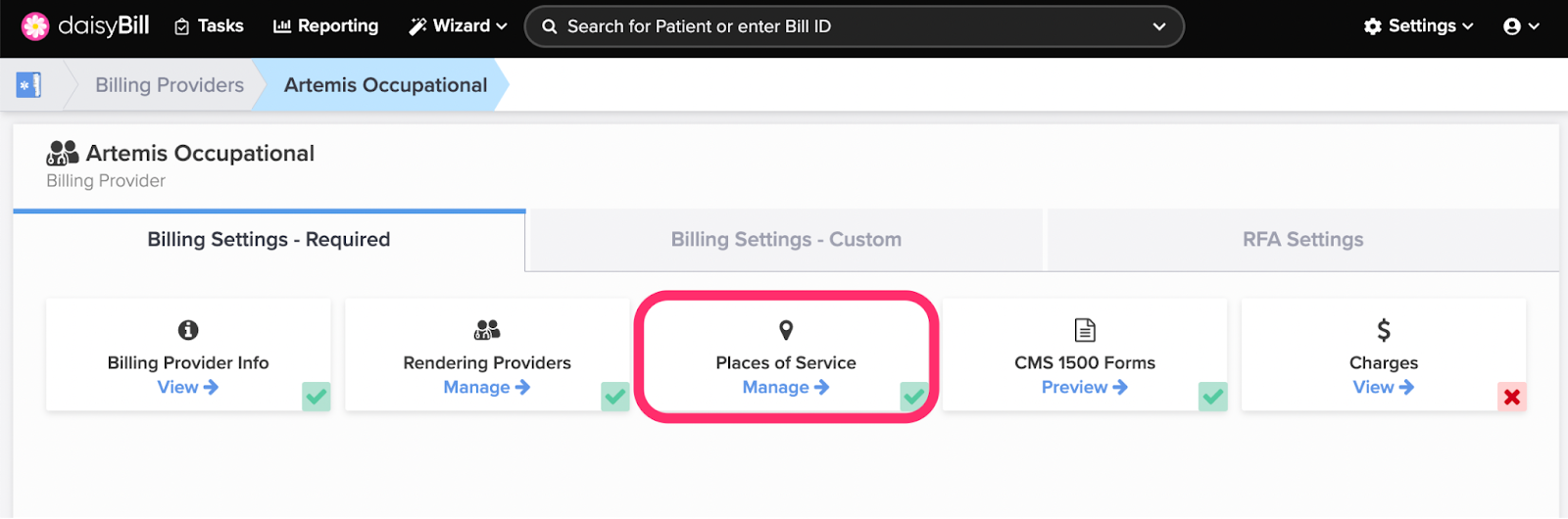The width and height of the screenshot is (1568, 519).
Task: Click Preview link under CMS 1500 Forms
Action: 1085,388
